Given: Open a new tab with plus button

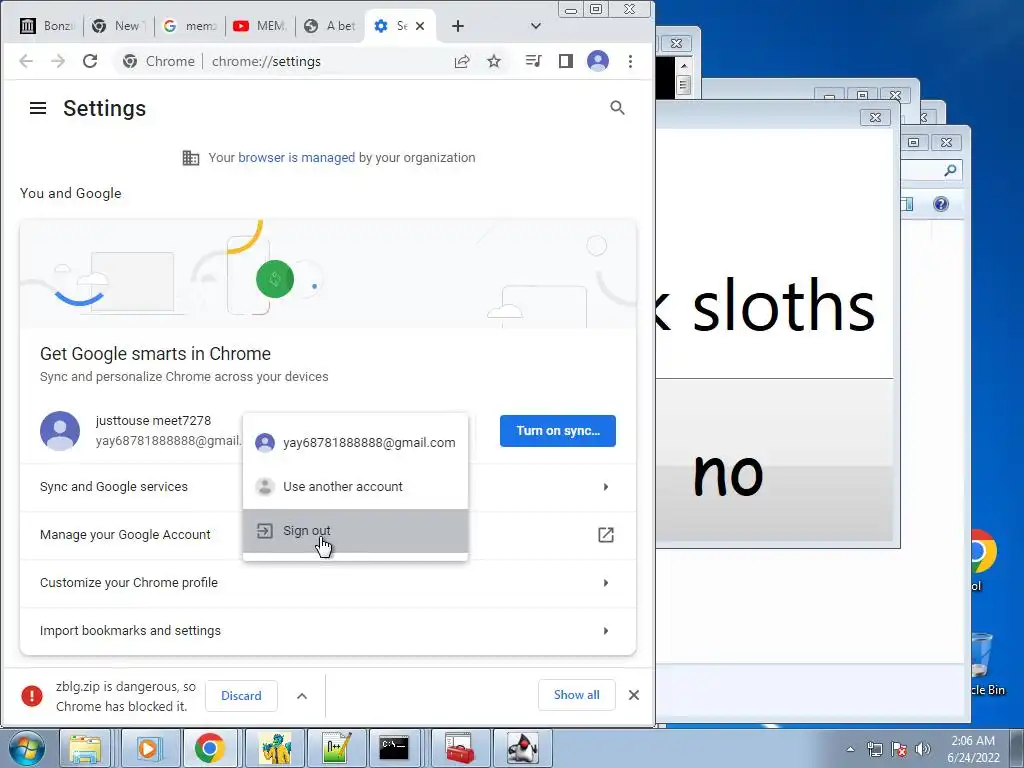Looking at the screenshot, I should pos(458,26).
